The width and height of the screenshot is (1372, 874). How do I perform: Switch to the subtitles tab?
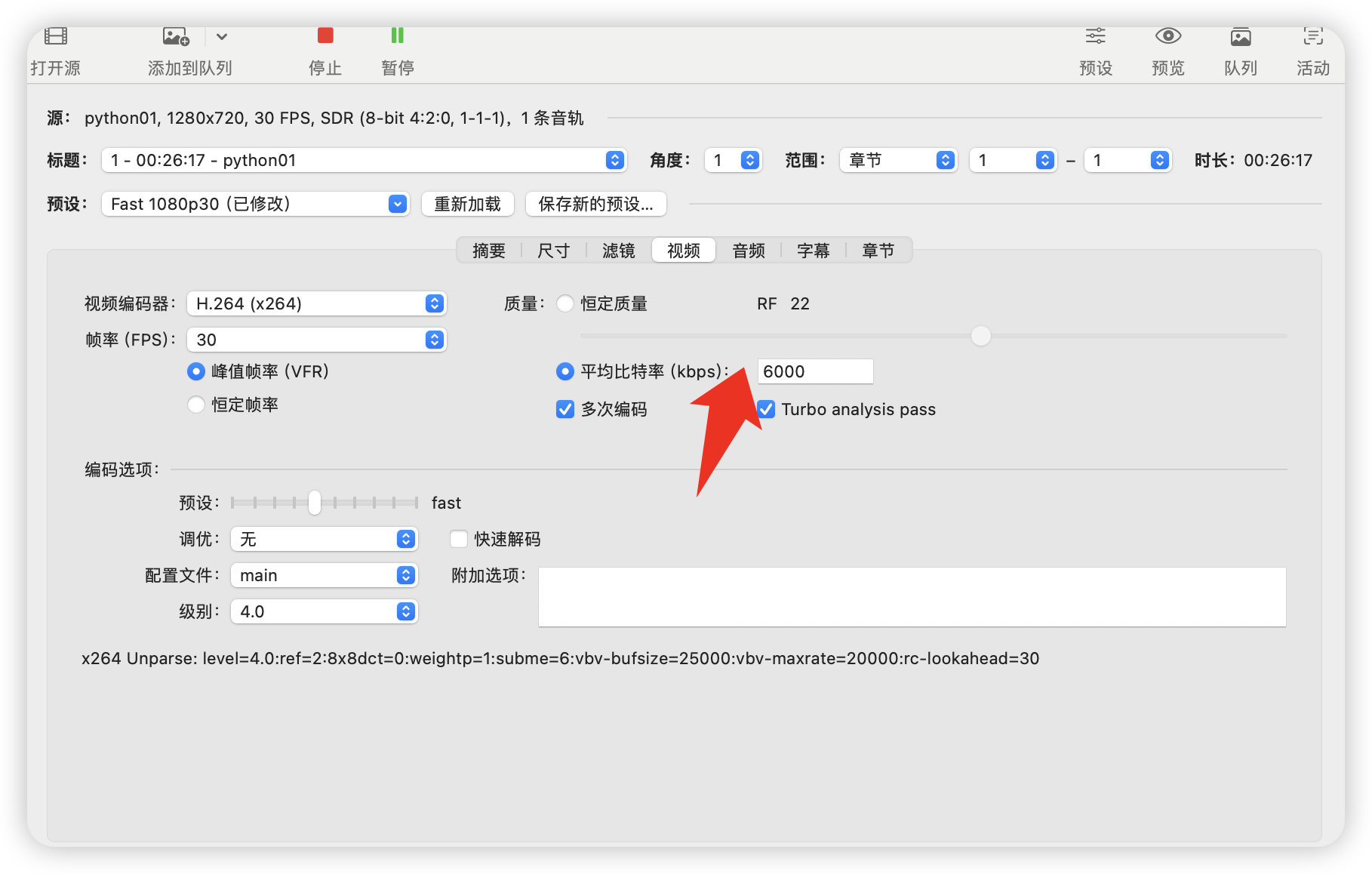pyautogui.click(x=813, y=251)
